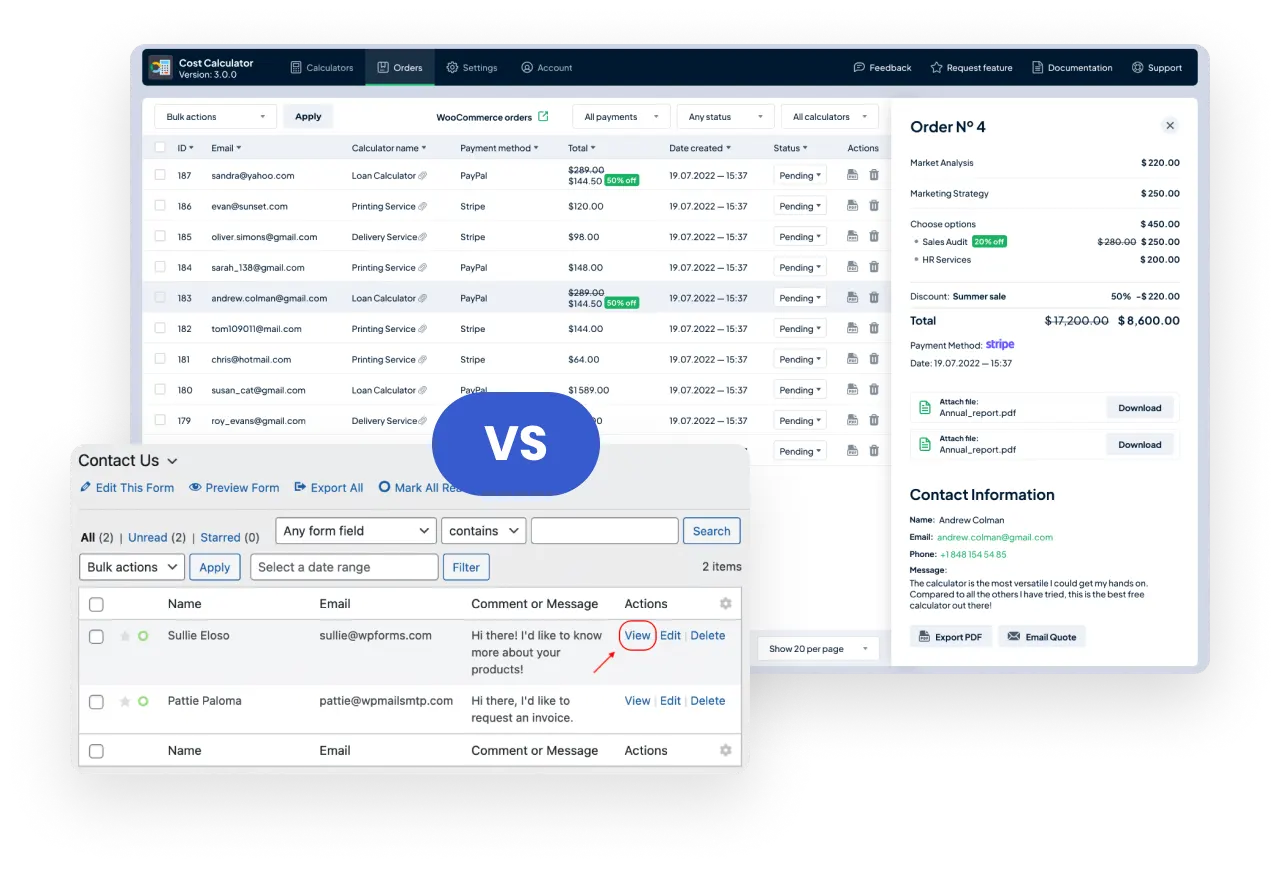1280x871 pixels.
Task: Delete order 187 using trash icon
Action: [x=874, y=175]
